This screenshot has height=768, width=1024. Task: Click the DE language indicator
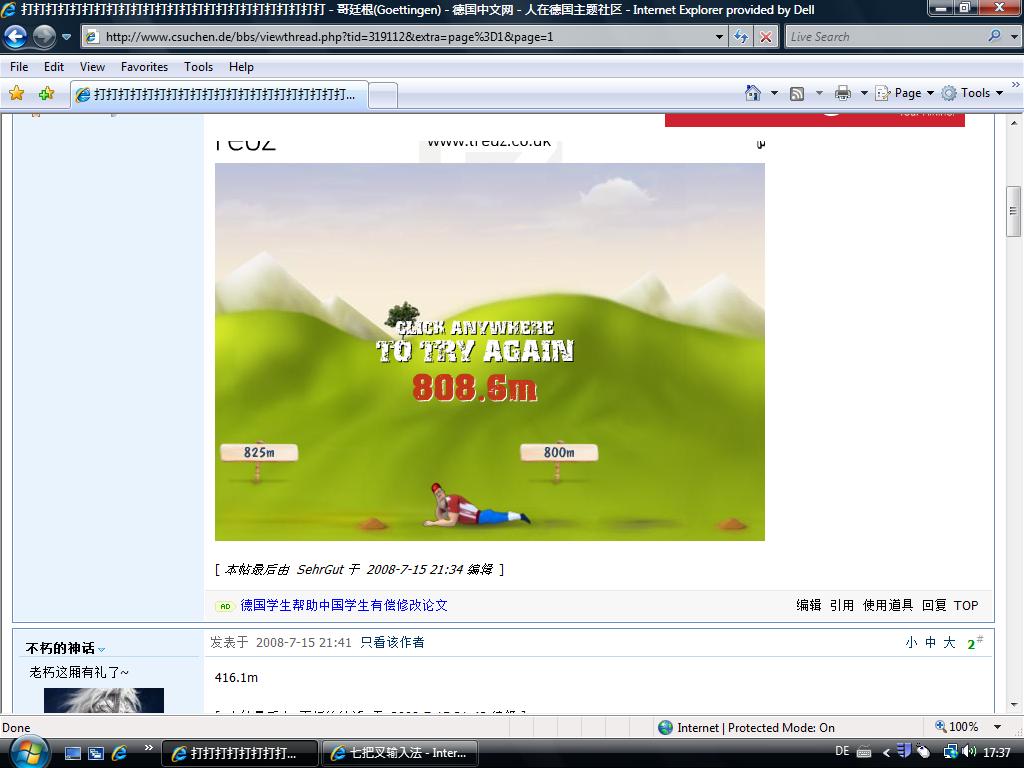tap(842, 752)
